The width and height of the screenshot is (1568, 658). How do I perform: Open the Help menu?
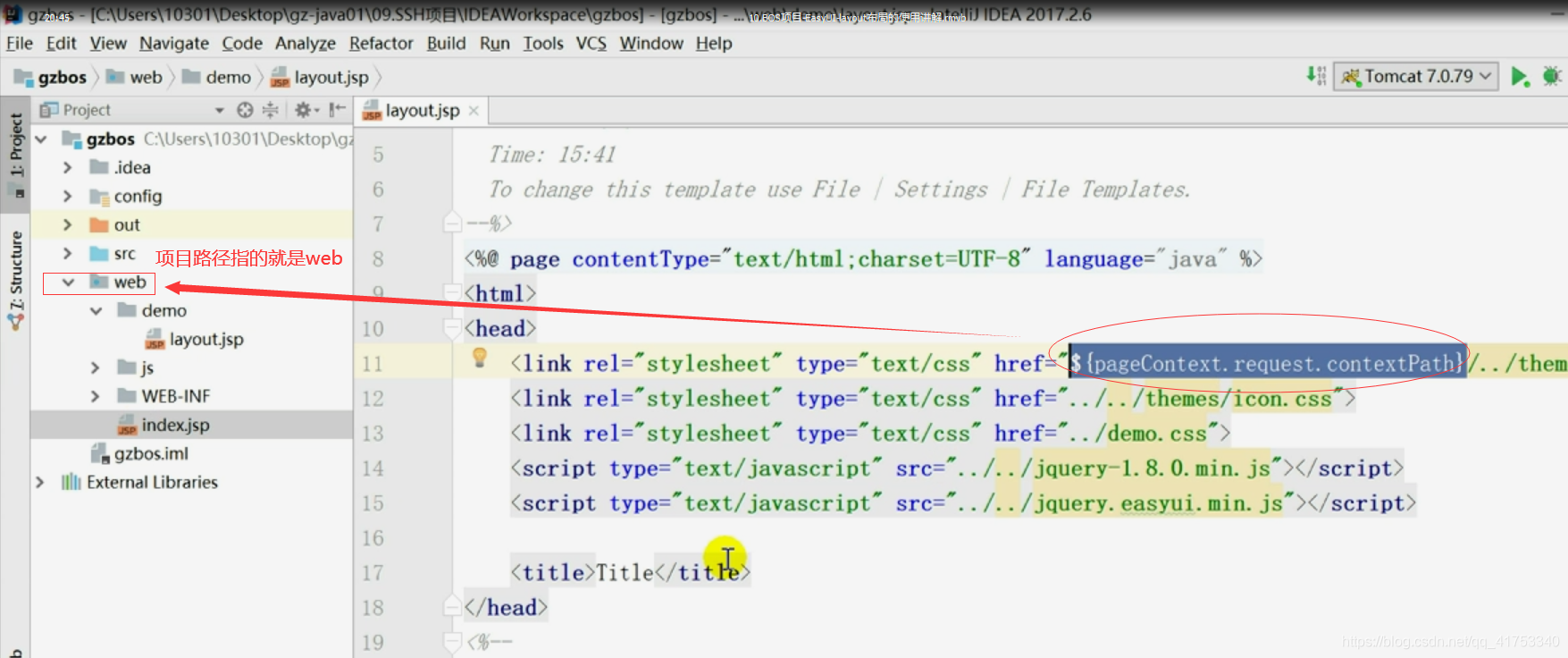[714, 43]
